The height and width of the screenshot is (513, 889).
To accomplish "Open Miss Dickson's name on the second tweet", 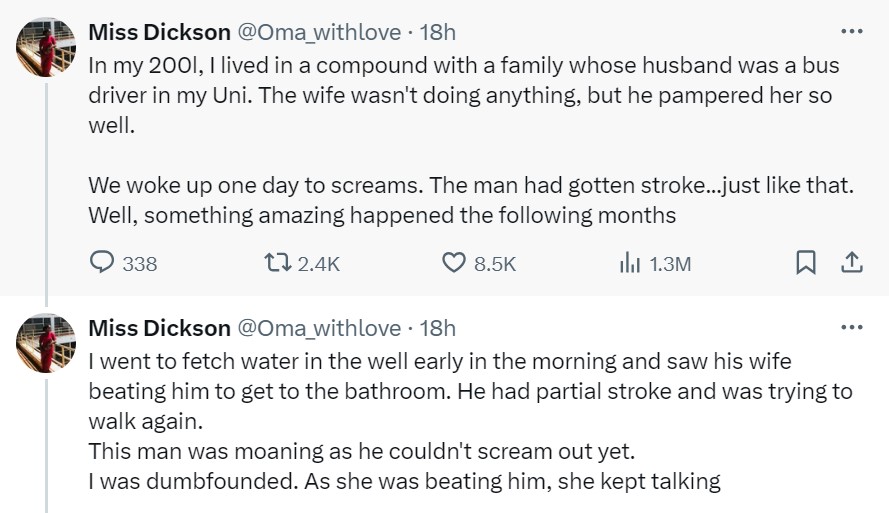I will (159, 328).
